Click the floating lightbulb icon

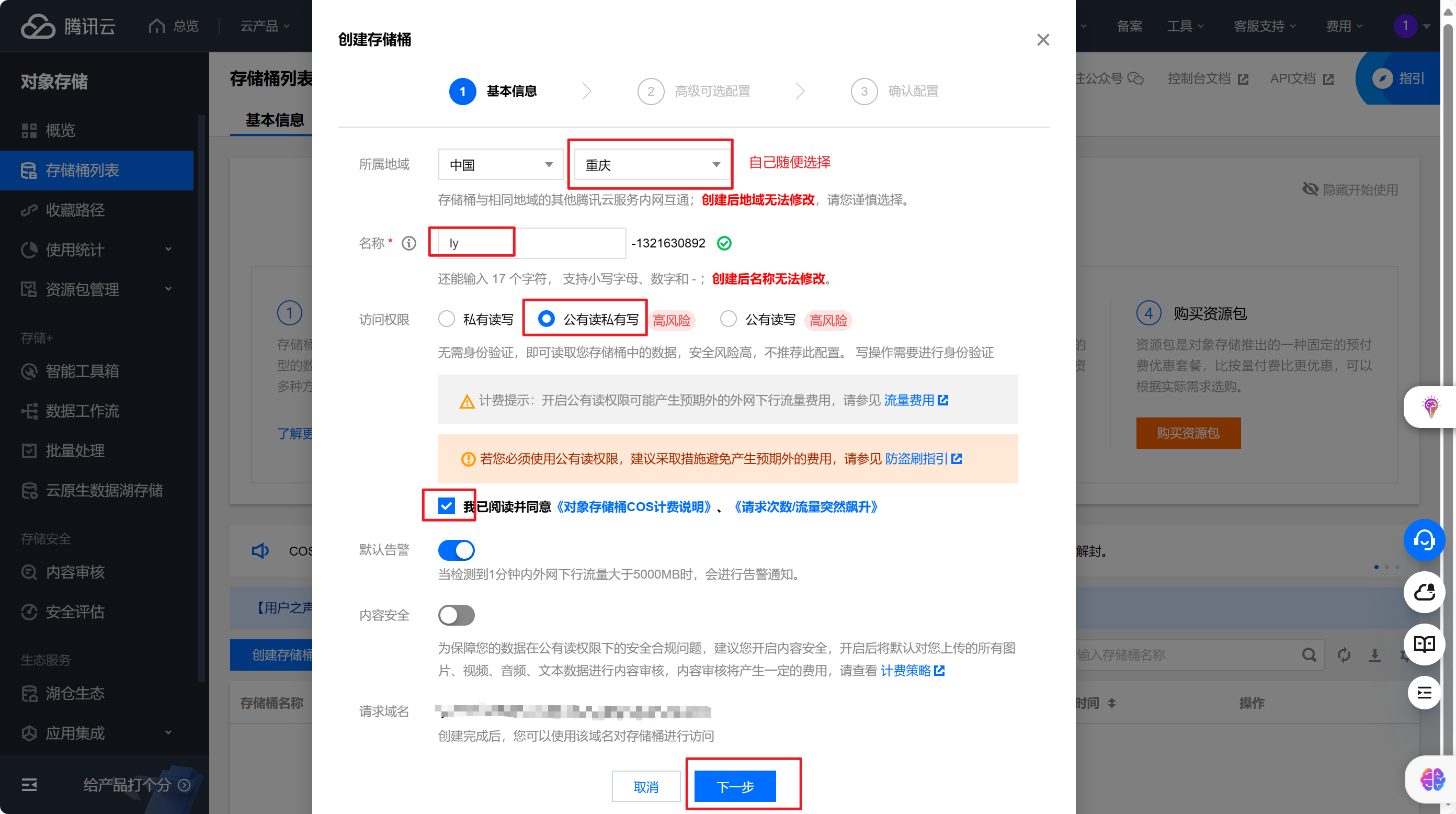click(x=1430, y=406)
